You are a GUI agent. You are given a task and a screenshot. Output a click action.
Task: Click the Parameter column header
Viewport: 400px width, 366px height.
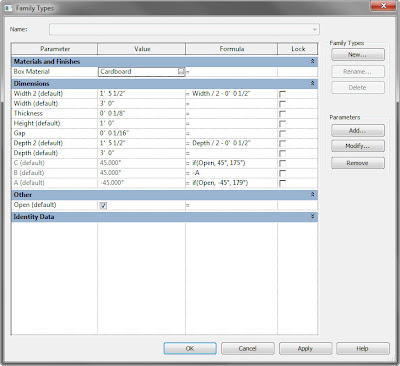coord(55,49)
